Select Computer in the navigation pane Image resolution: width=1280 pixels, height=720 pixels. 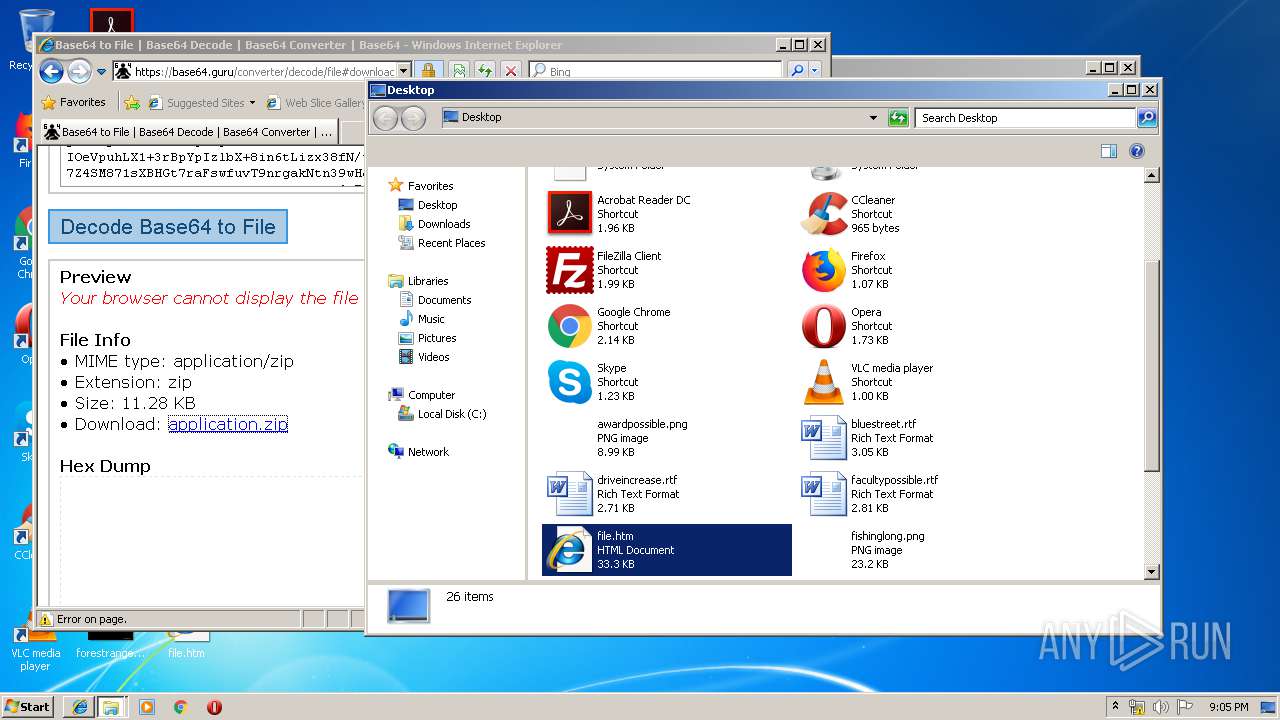421,395
